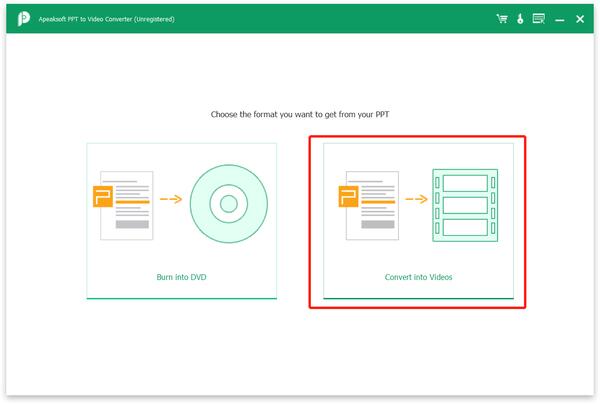
Task: Click the Apeaksoft logo in title bar
Action: (x=23, y=18)
